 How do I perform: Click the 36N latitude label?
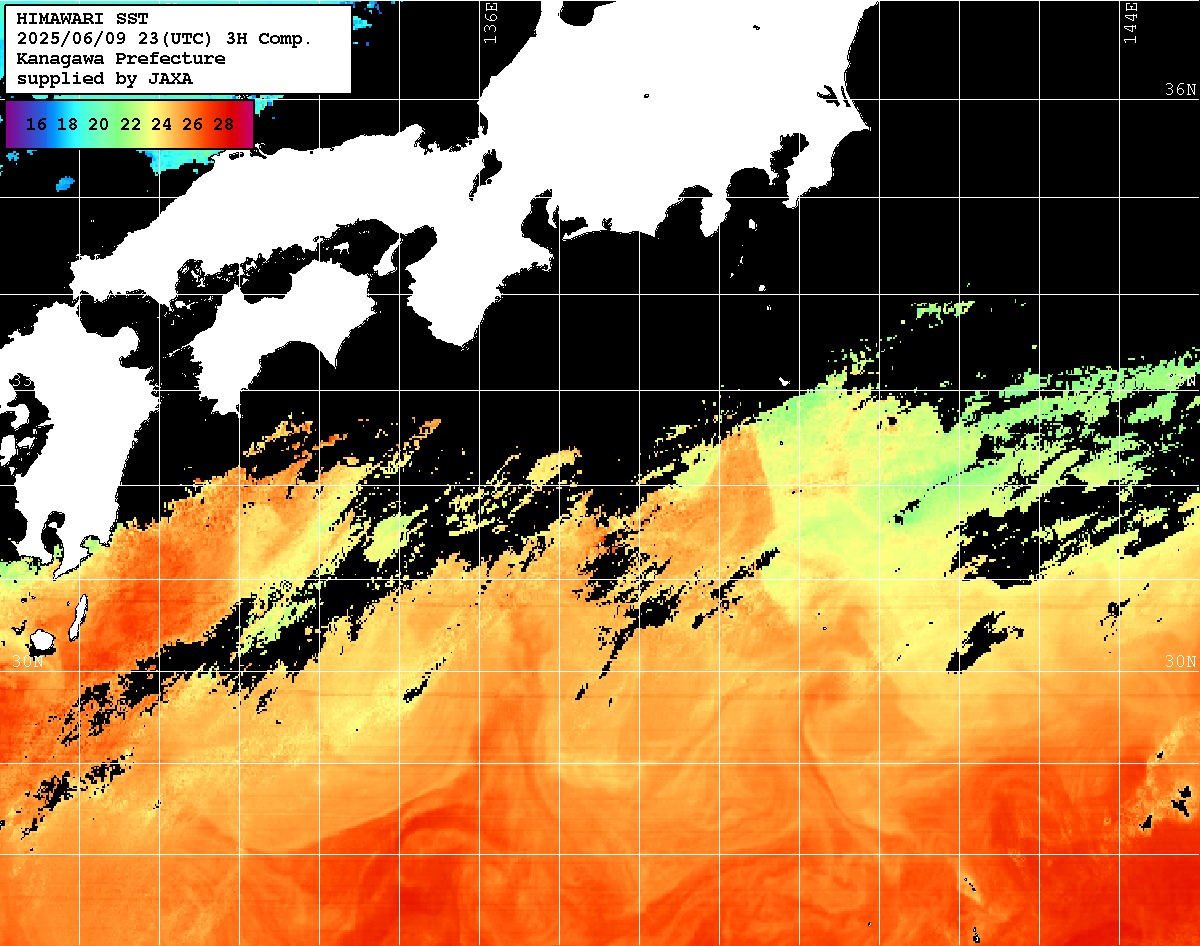click(x=1180, y=89)
